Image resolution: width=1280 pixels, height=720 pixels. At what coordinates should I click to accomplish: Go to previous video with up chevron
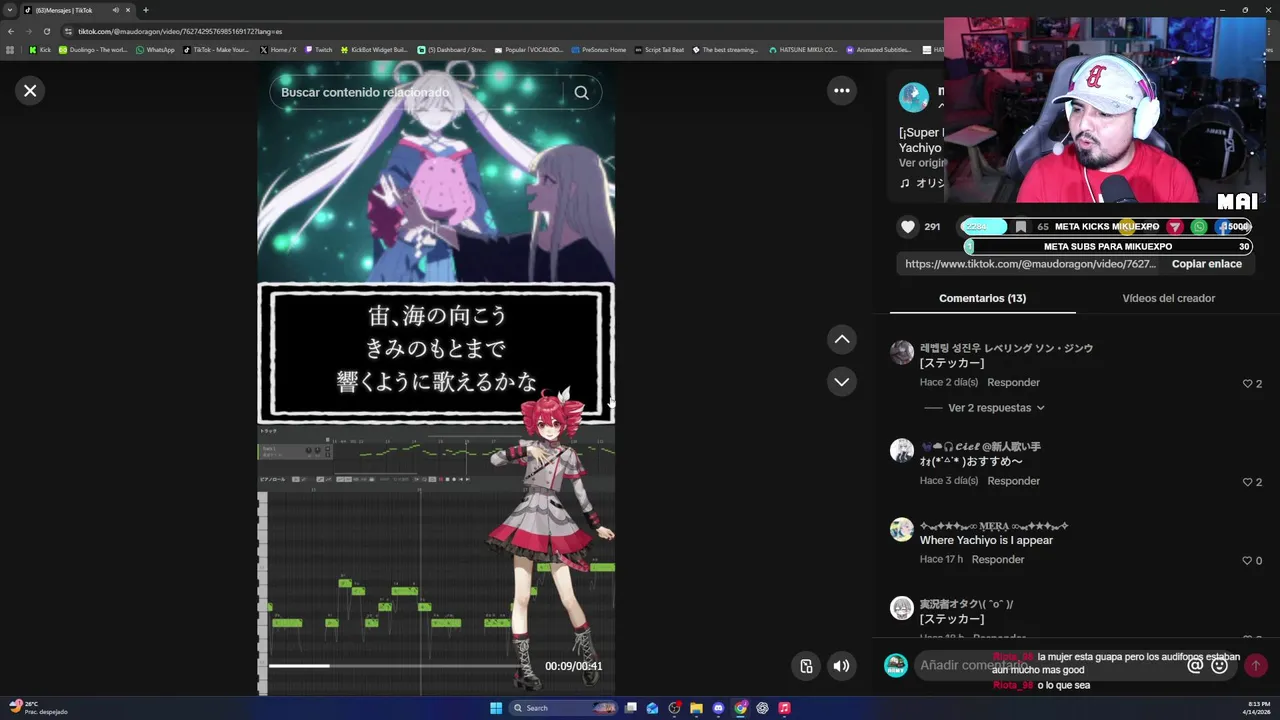click(842, 340)
